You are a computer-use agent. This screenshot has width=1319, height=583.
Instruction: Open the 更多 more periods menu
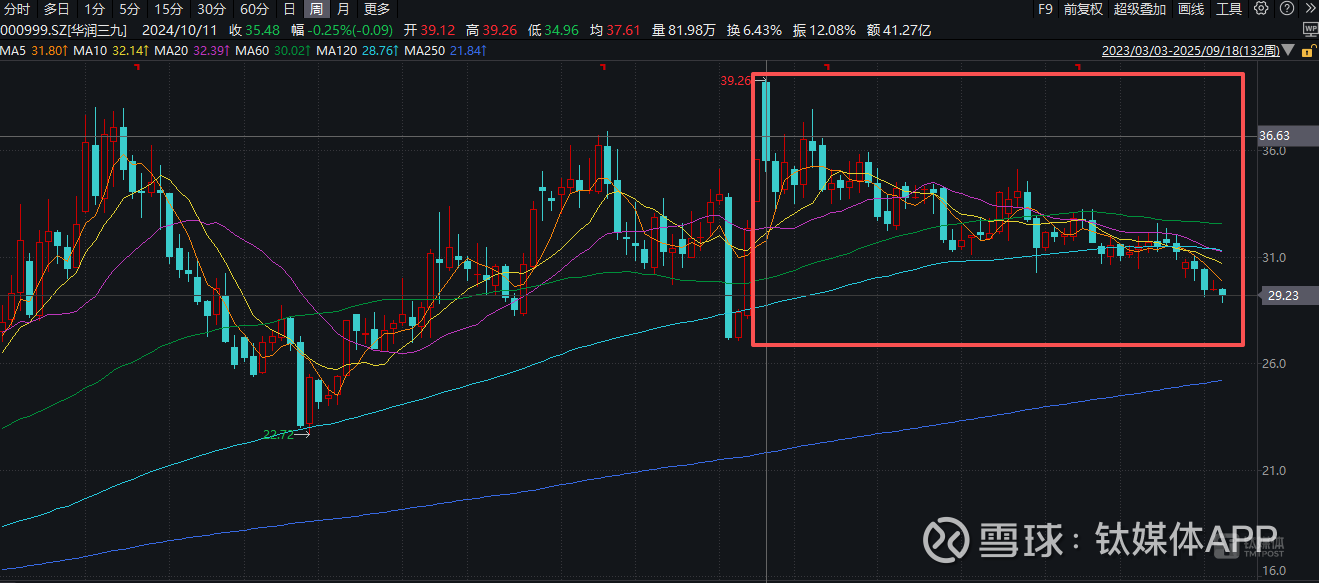tap(377, 9)
